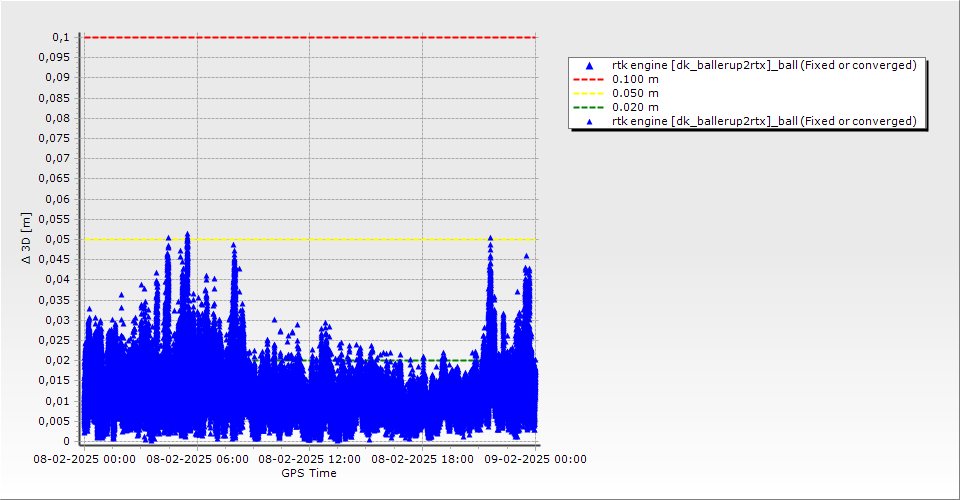960x500 pixels.
Task: Click the yellow dashed legend line sample
Action: (588, 94)
